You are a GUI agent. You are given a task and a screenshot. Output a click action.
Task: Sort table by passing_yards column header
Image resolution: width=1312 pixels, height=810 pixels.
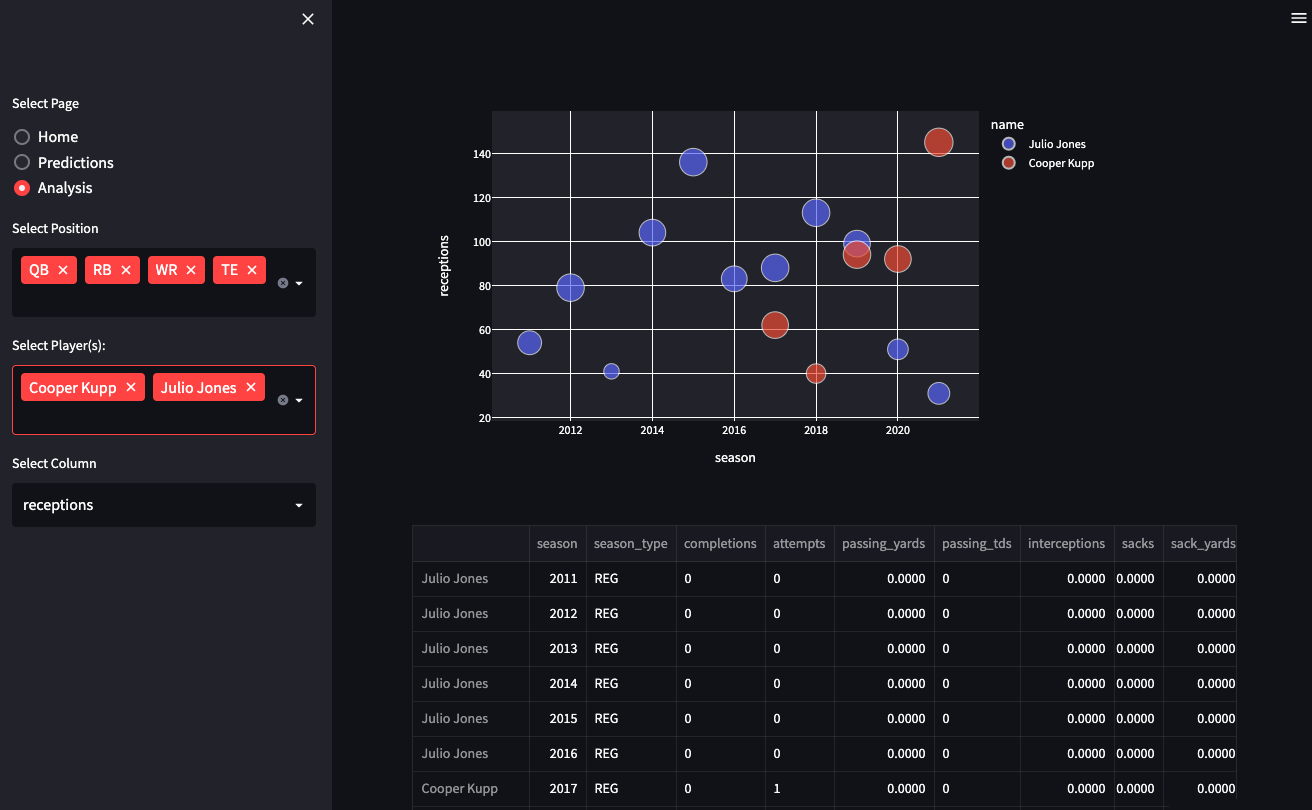tap(884, 544)
